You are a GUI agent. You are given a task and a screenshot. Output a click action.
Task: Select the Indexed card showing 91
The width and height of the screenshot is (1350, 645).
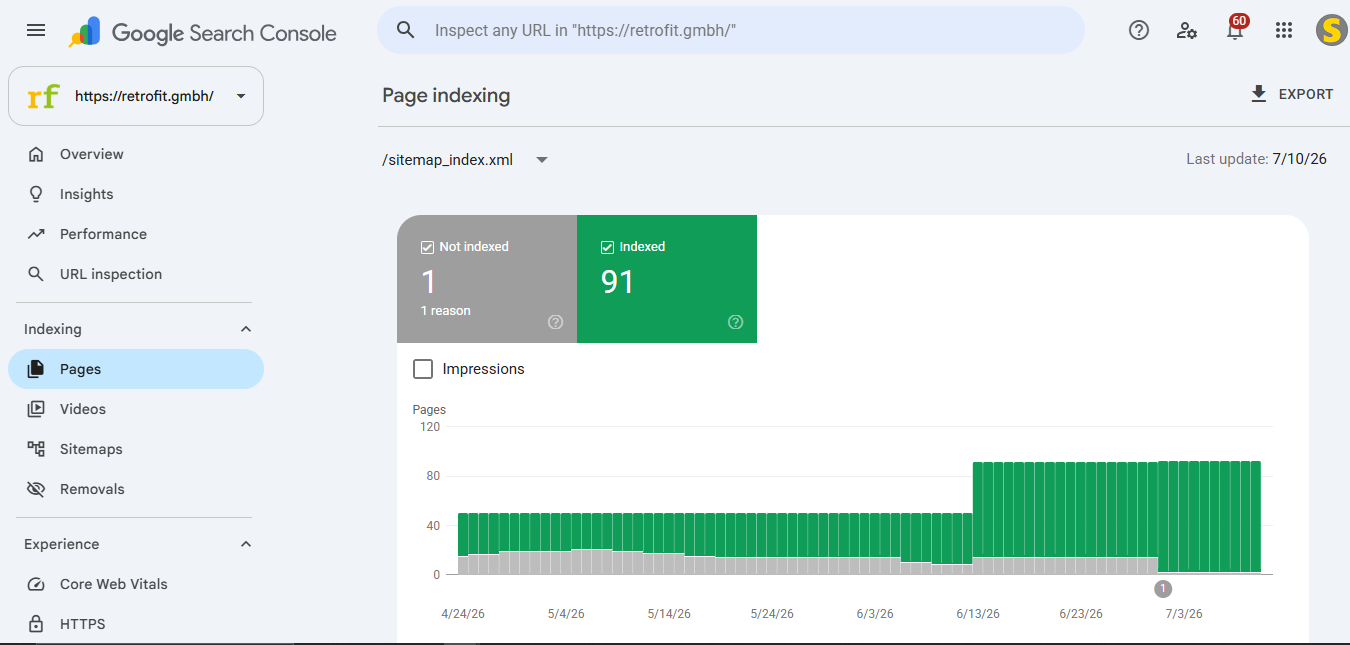[x=667, y=279]
